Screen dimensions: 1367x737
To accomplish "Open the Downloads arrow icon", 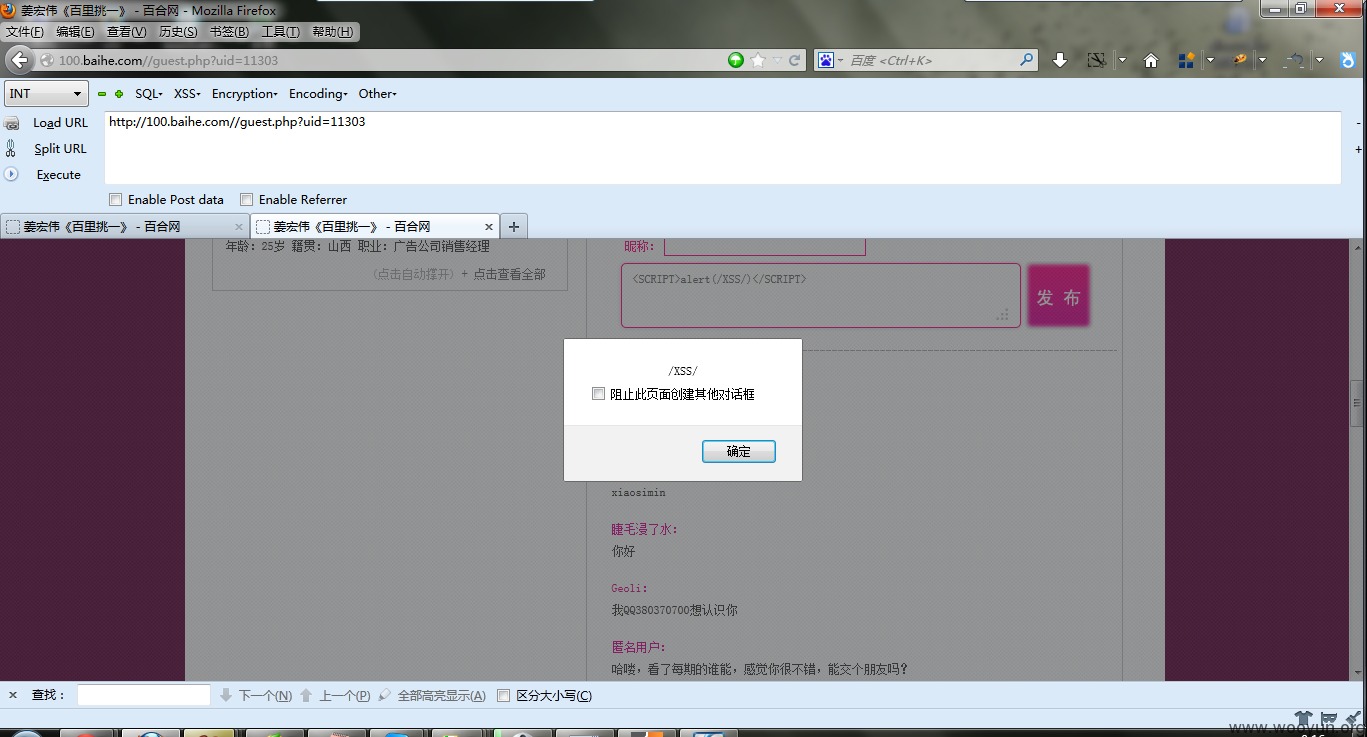I will click(x=1060, y=60).
